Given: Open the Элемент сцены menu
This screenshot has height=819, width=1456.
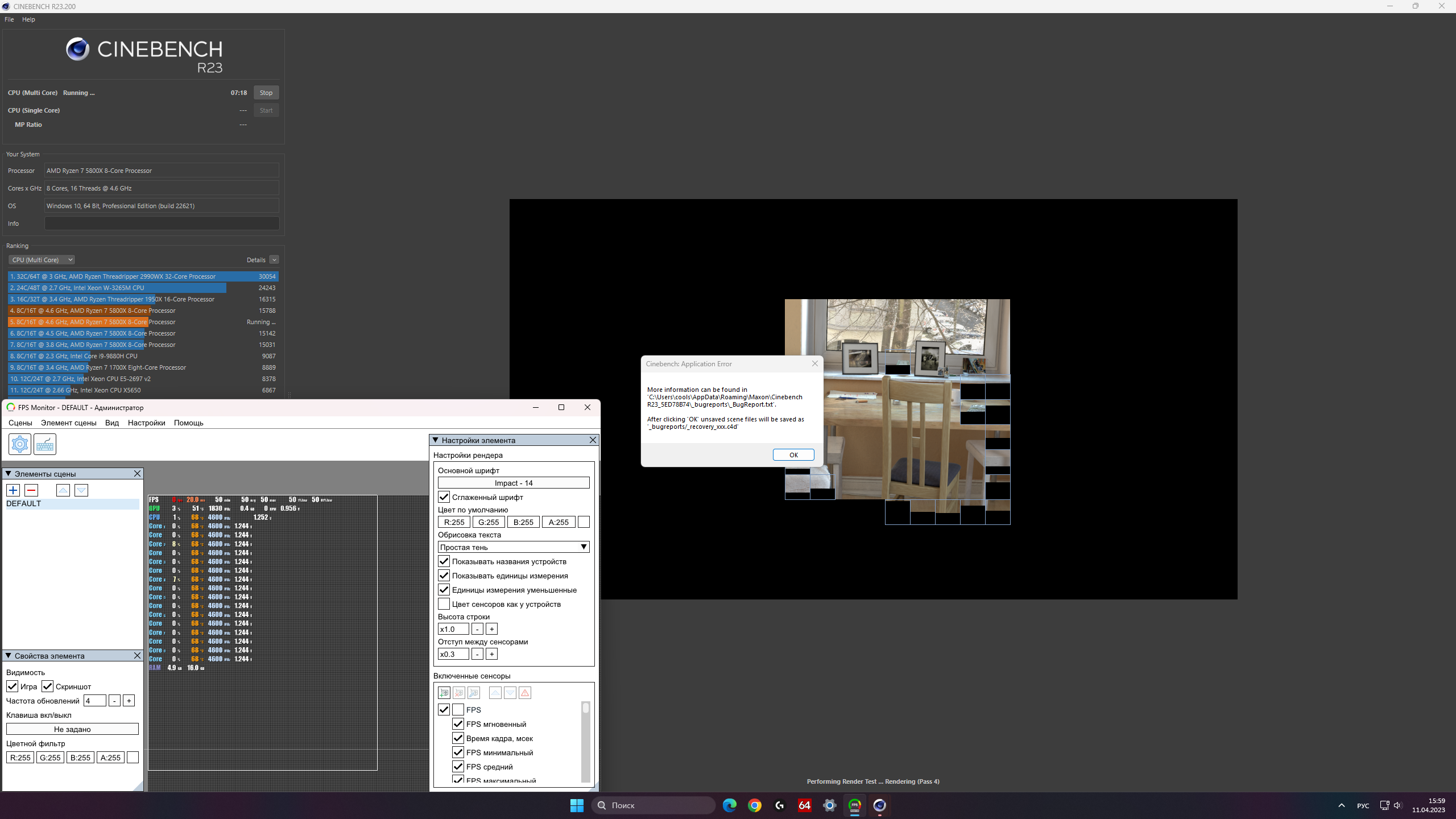Looking at the screenshot, I should coord(68,423).
